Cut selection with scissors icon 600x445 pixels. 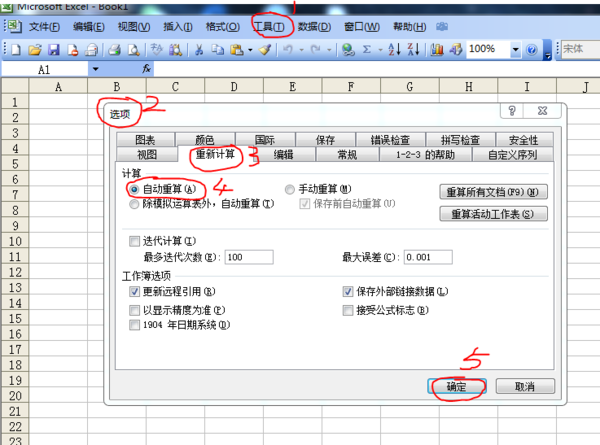click(x=199, y=49)
